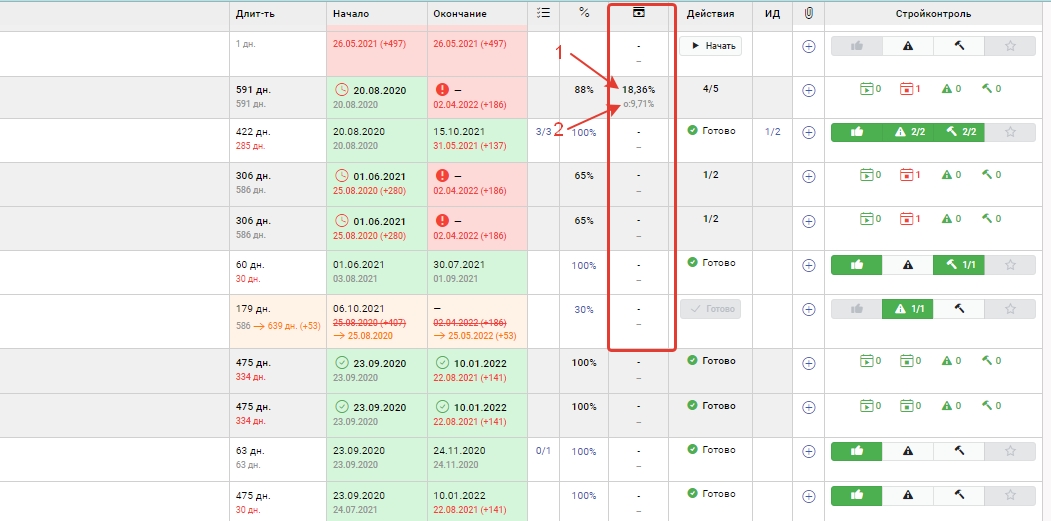
Task: Click green warning 1/1 in 179 дн. row
Action: point(908,310)
